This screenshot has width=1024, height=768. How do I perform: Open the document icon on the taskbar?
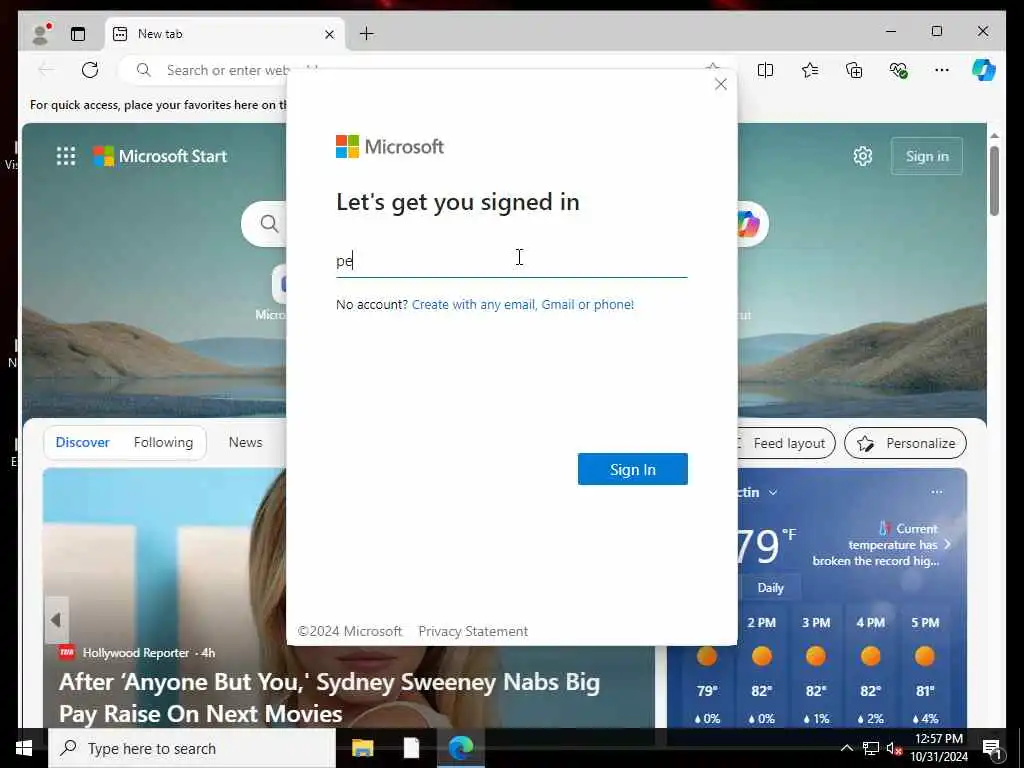(411, 748)
